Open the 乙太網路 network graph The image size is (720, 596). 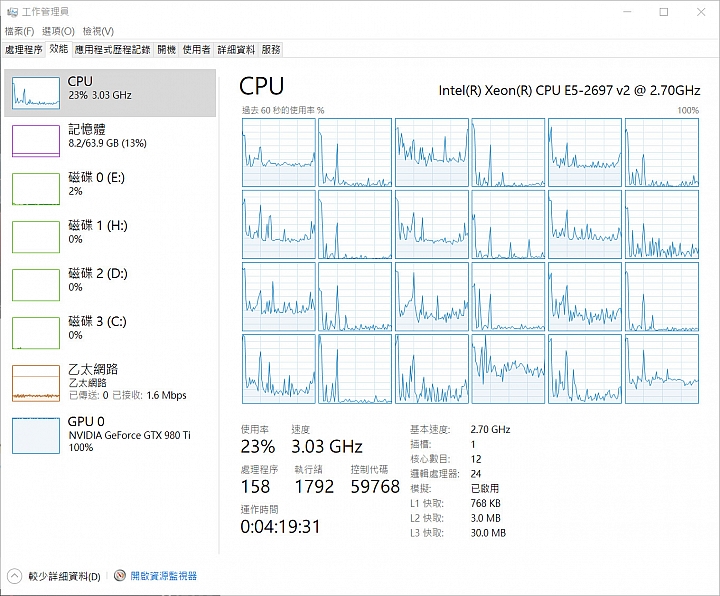point(36,382)
